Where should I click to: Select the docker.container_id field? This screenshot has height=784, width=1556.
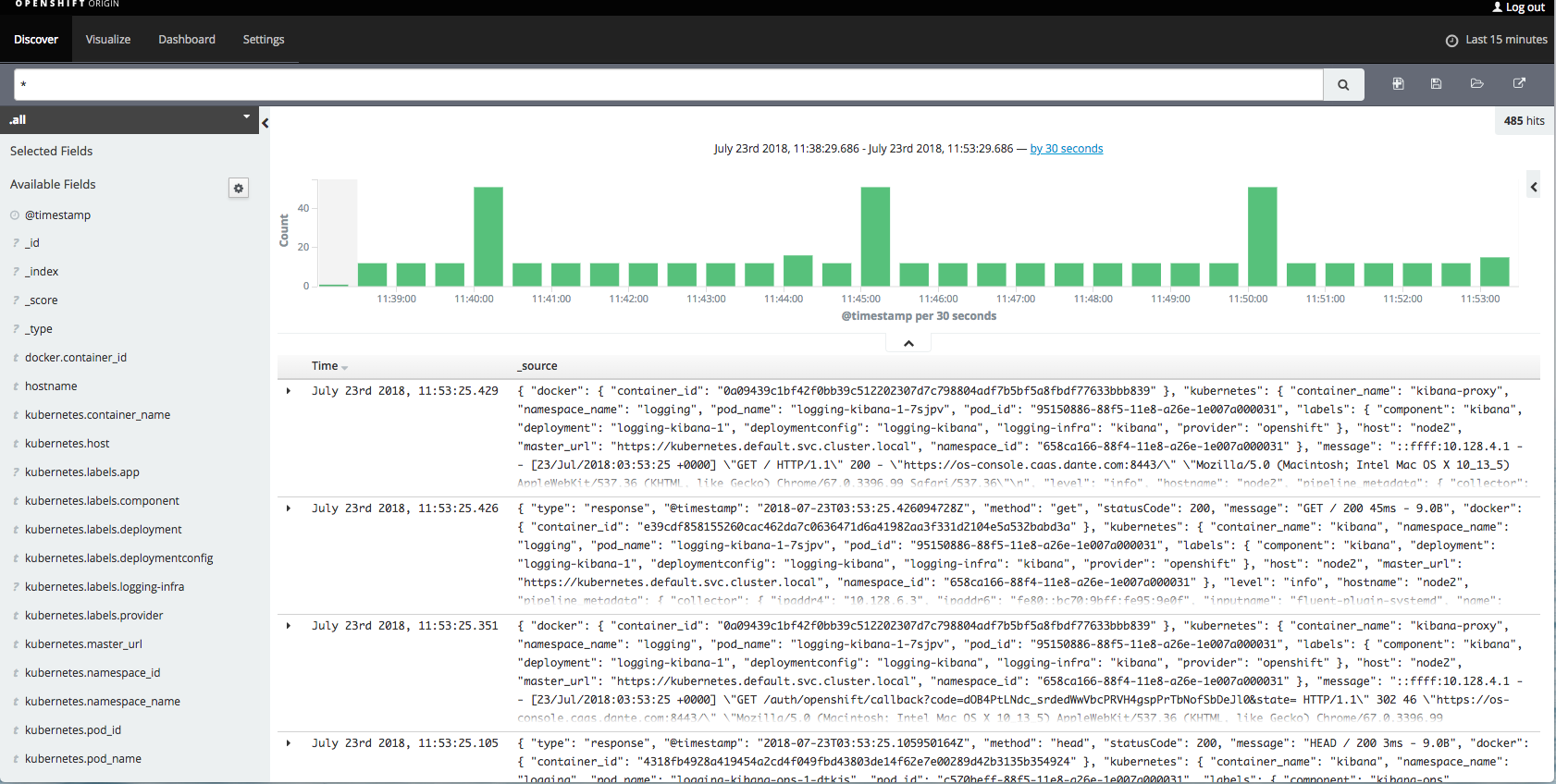(x=76, y=358)
